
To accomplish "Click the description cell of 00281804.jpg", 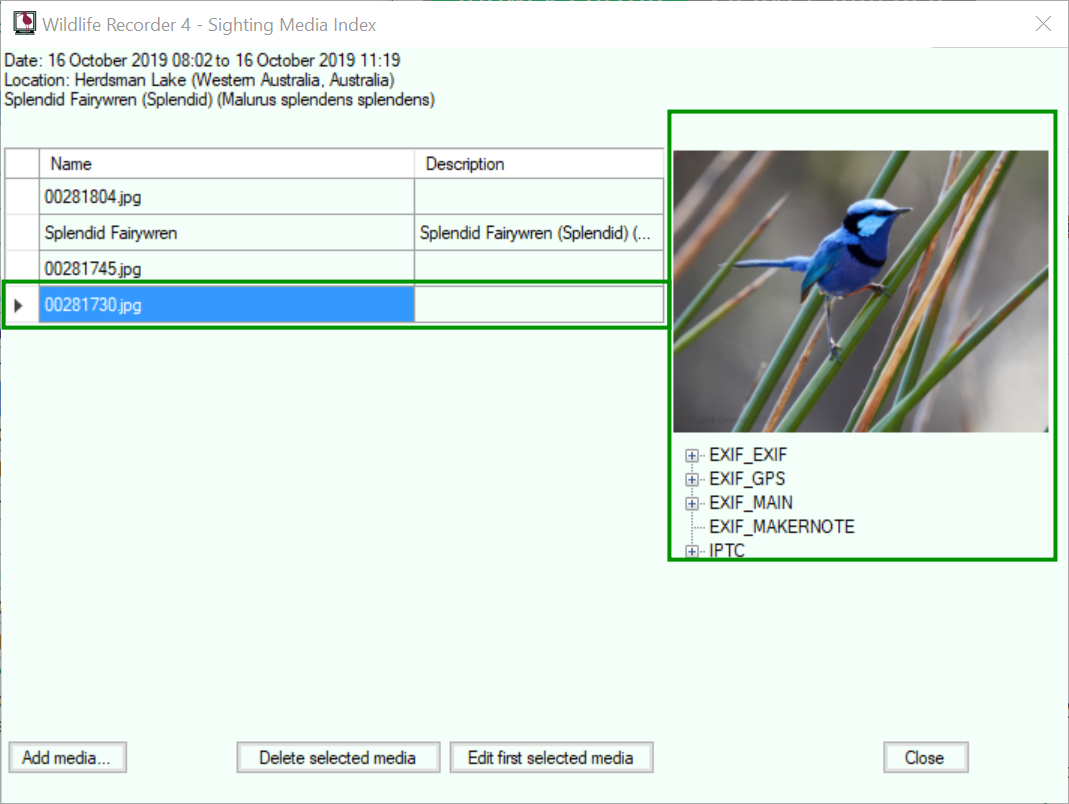I will (x=539, y=197).
